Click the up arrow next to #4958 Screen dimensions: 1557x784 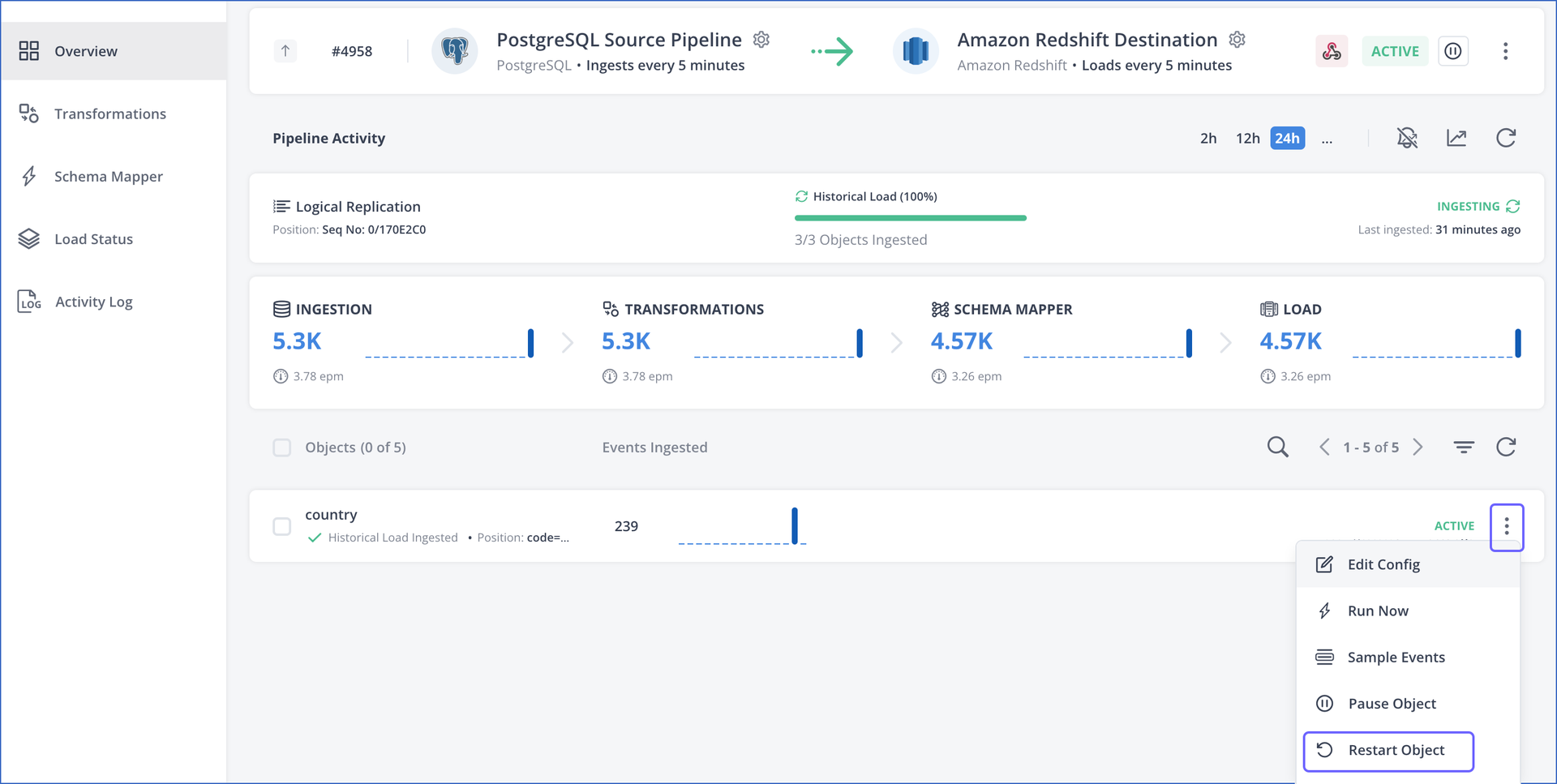point(285,51)
